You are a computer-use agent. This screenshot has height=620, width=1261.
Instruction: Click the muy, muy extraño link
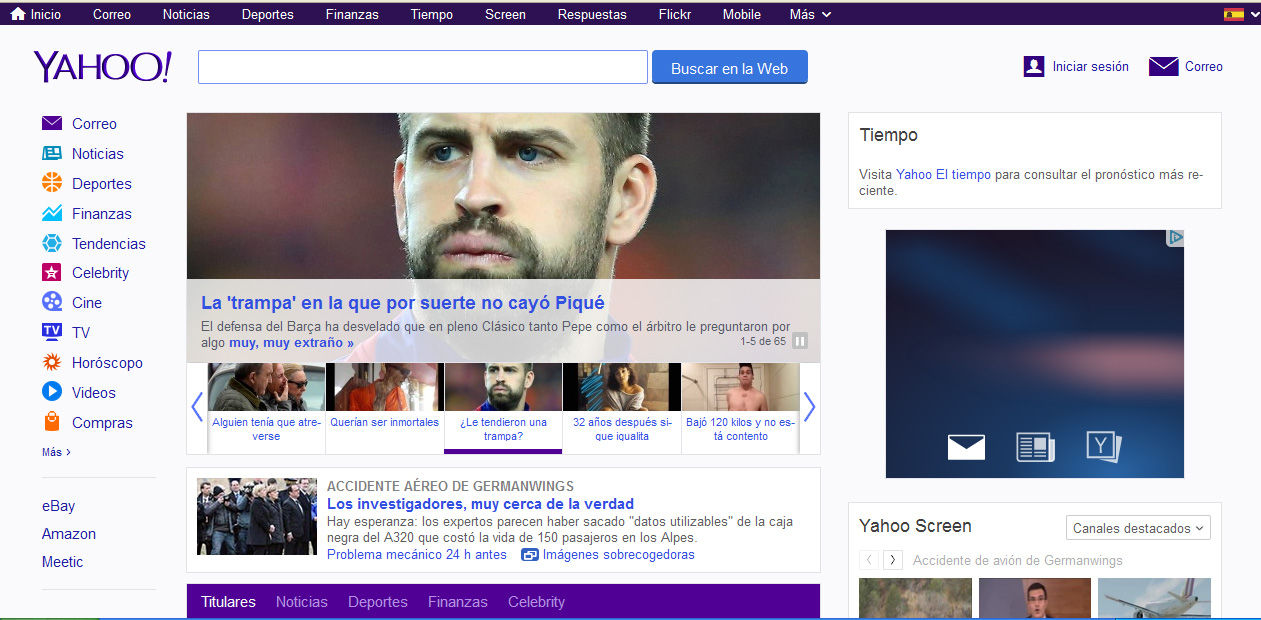(x=291, y=343)
